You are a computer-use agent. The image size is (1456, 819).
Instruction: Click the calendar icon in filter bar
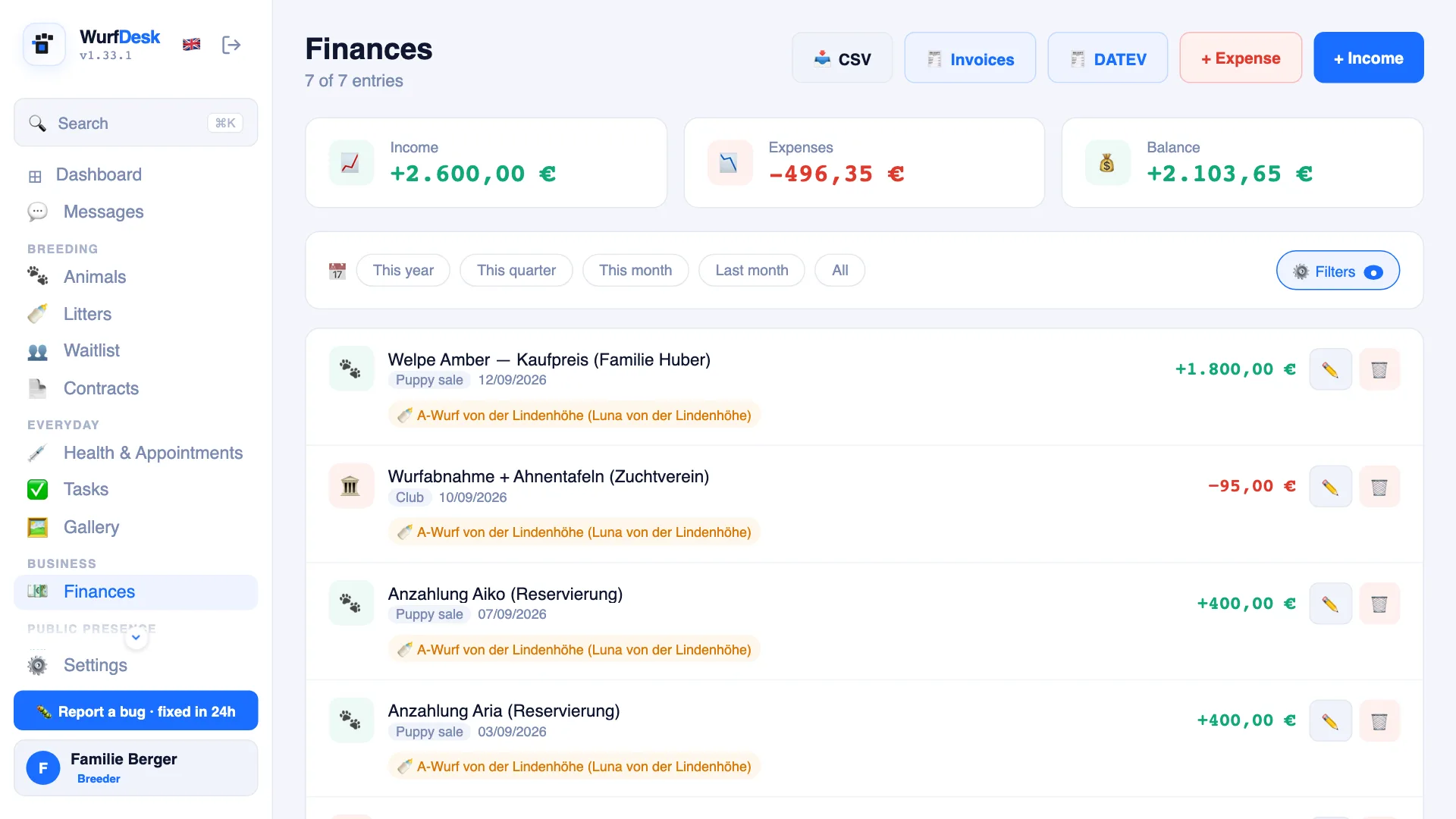[x=337, y=271]
